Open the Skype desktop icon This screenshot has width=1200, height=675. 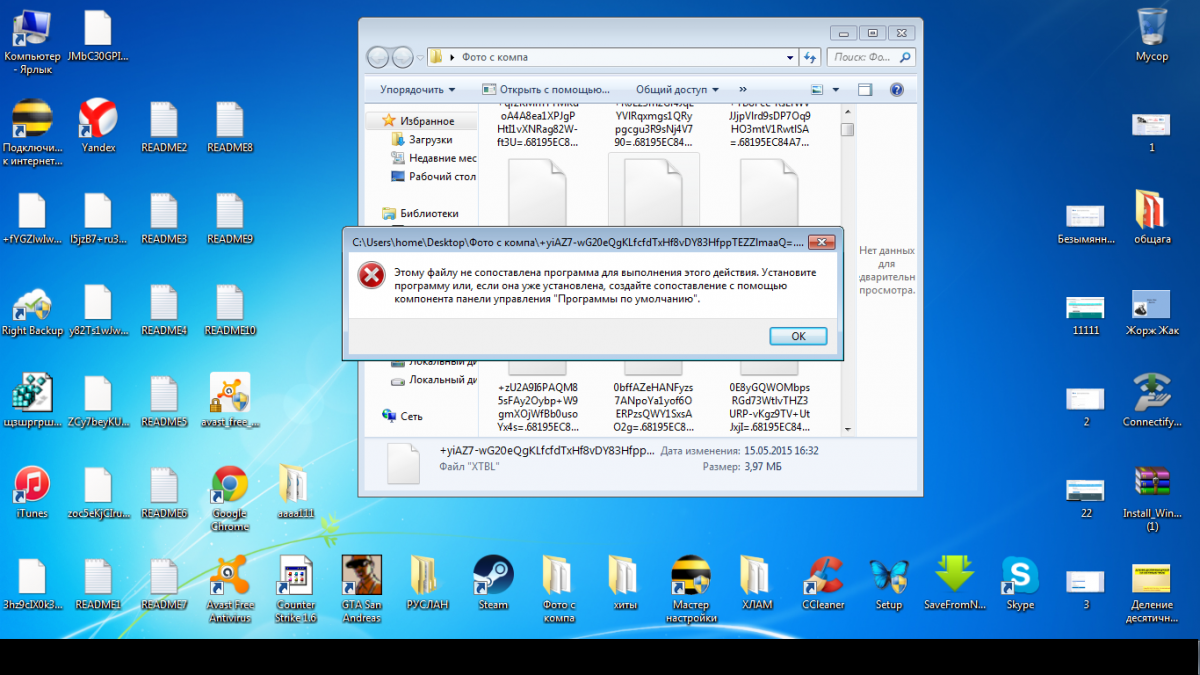(1020, 576)
